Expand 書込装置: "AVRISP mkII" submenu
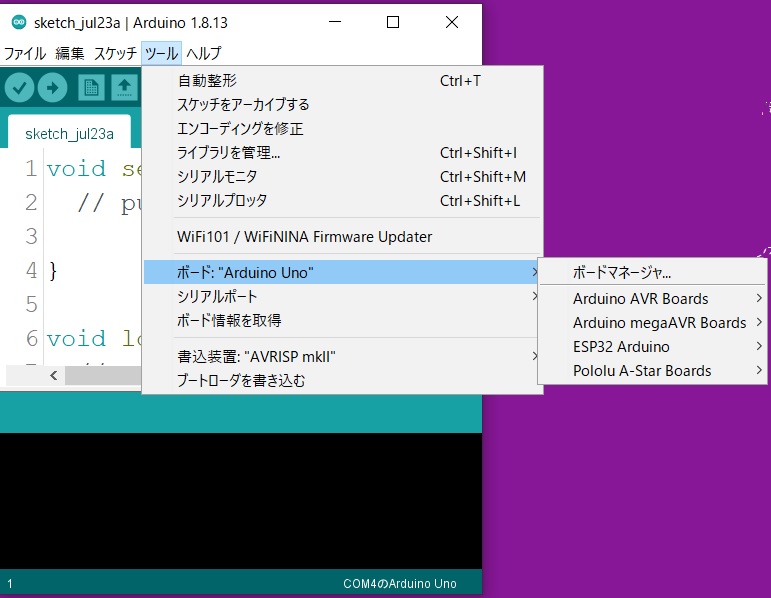Image resolution: width=771 pixels, height=598 pixels. tap(343, 356)
